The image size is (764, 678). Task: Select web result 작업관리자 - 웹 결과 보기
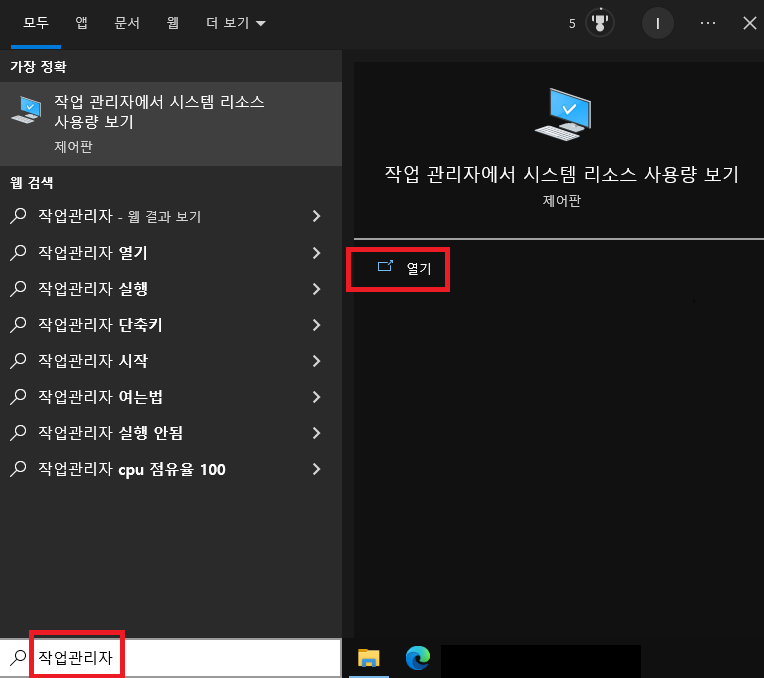[171, 216]
